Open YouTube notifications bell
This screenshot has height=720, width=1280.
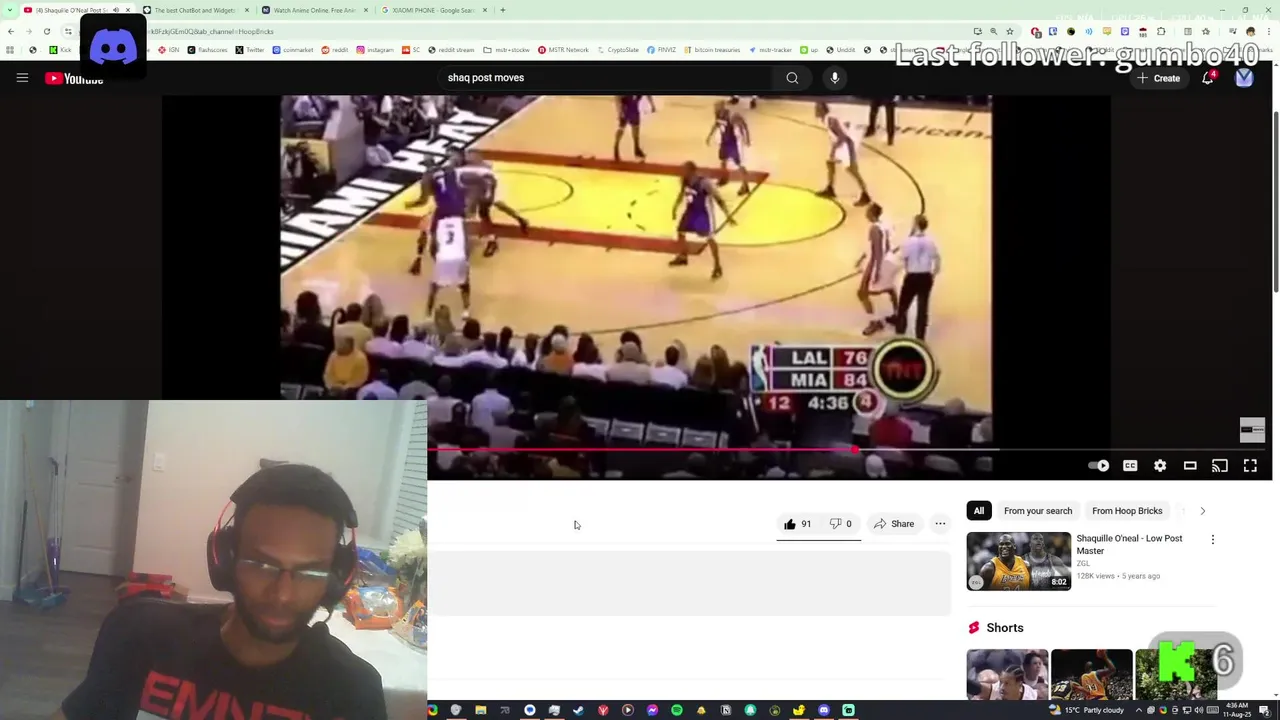[1208, 78]
